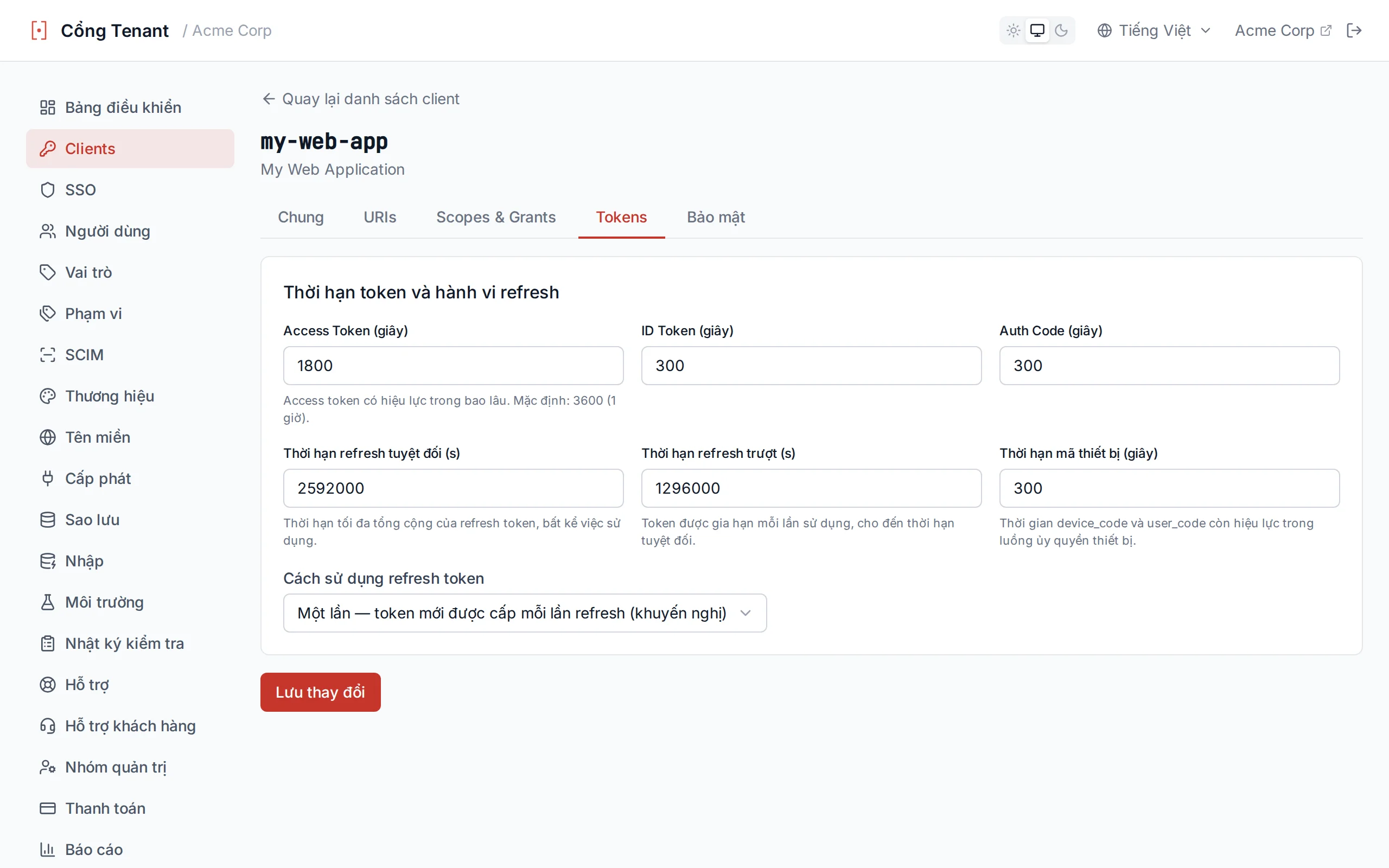1389x868 pixels.
Task: Select the system theme monitor icon
Action: (x=1037, y=30)
